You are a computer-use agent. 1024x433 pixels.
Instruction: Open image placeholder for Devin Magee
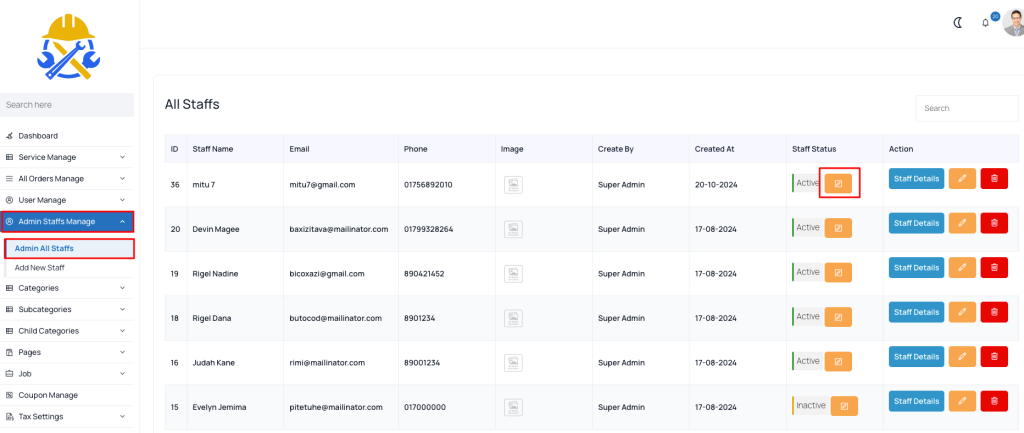[x=513, y=229]
